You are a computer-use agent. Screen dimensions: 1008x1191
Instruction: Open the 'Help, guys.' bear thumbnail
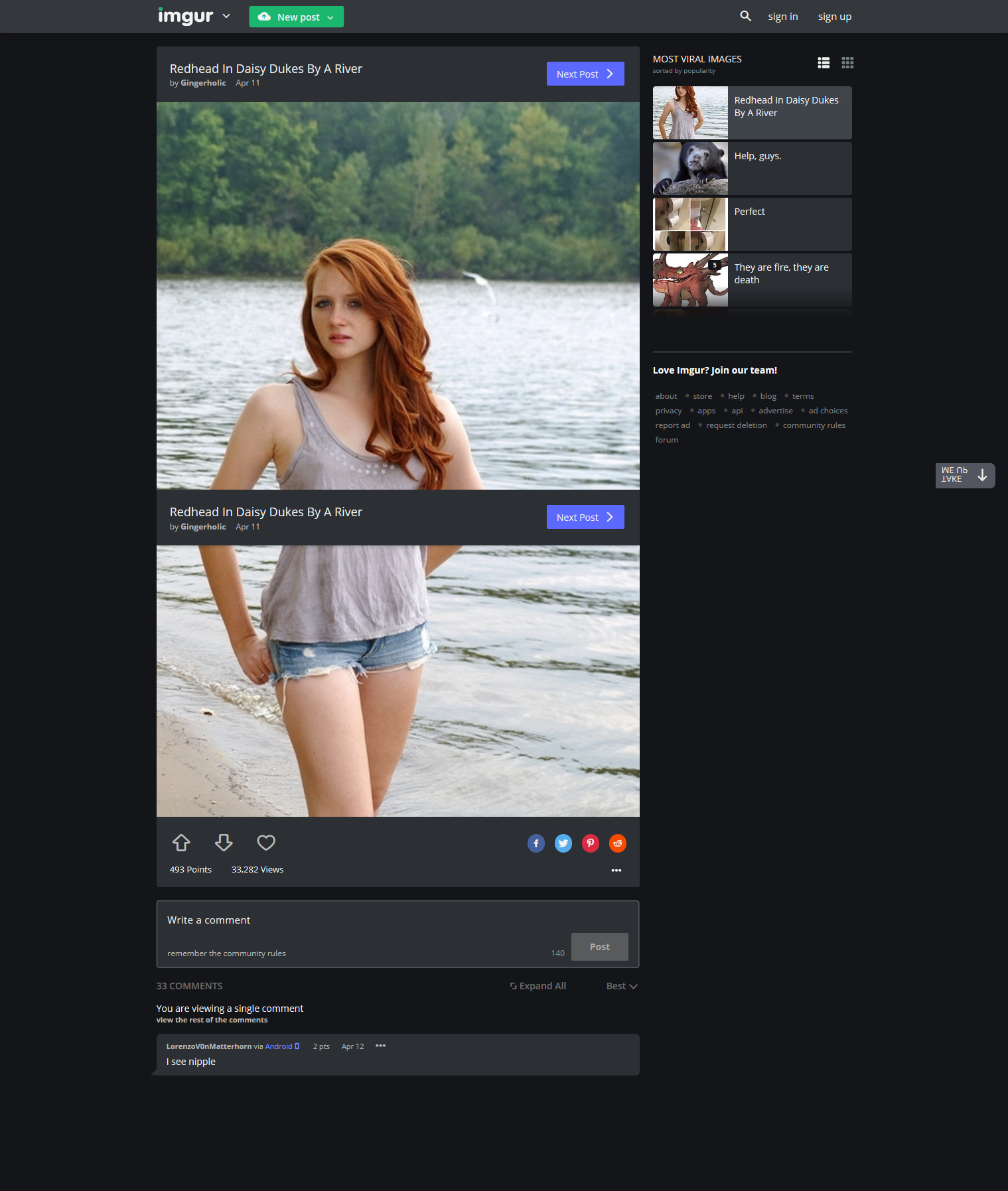click(690, 169)
